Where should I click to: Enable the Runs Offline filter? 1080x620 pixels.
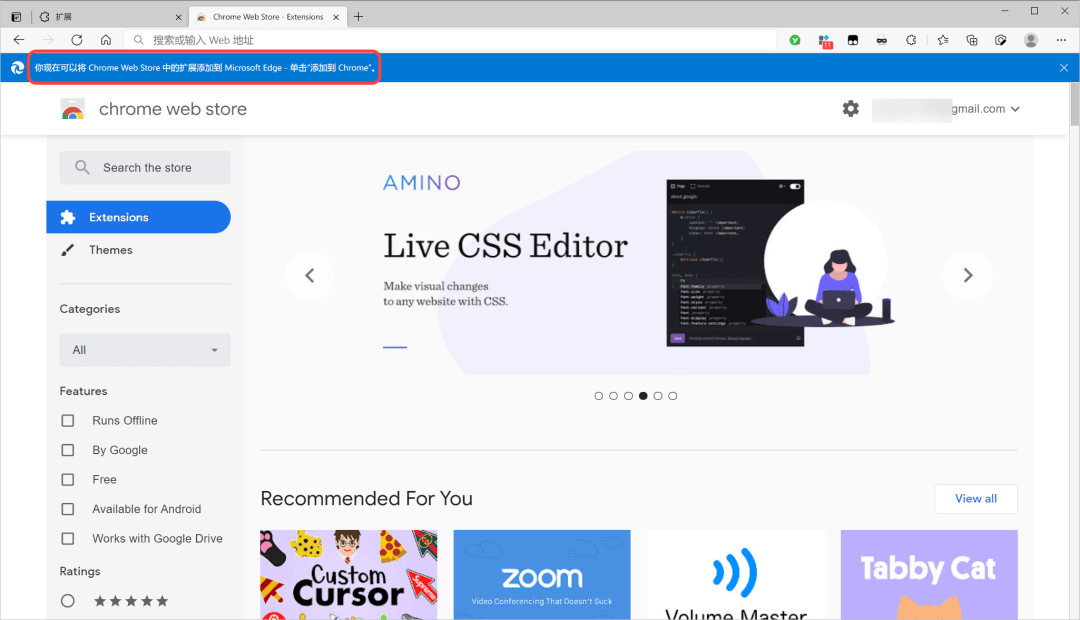click(68, 420)
